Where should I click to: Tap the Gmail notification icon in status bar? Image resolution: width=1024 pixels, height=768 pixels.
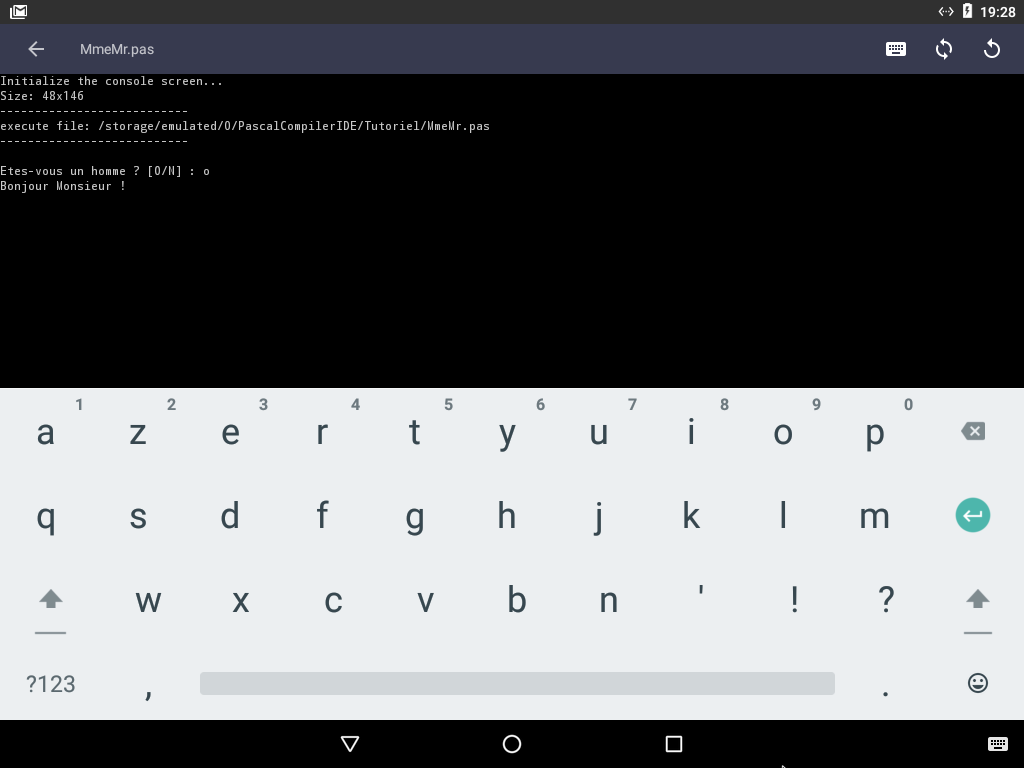pos(18,12)
